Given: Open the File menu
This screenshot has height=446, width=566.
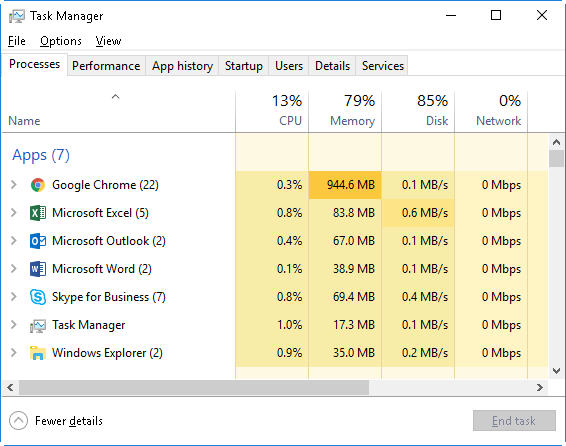Looking at the screenshot, I should [17, 41].
